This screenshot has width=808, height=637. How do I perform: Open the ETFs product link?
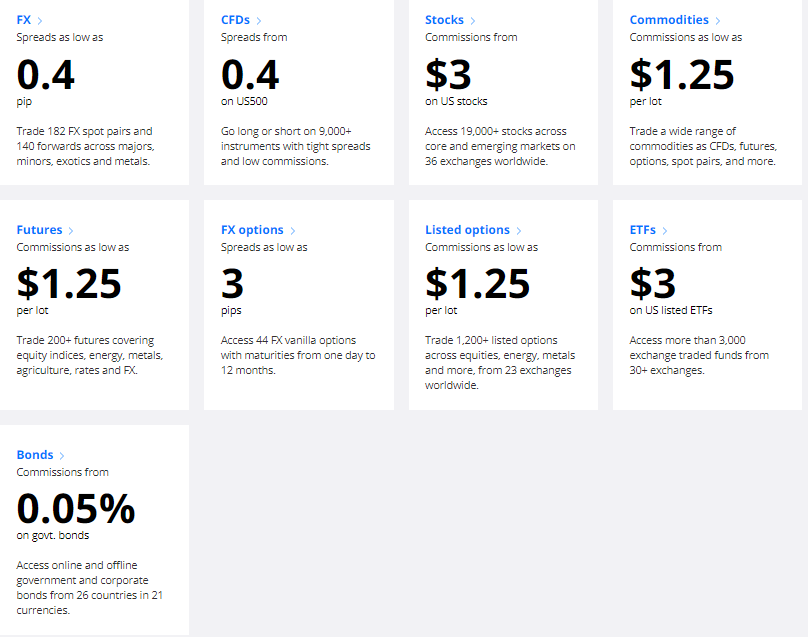[x=643, y=230]
